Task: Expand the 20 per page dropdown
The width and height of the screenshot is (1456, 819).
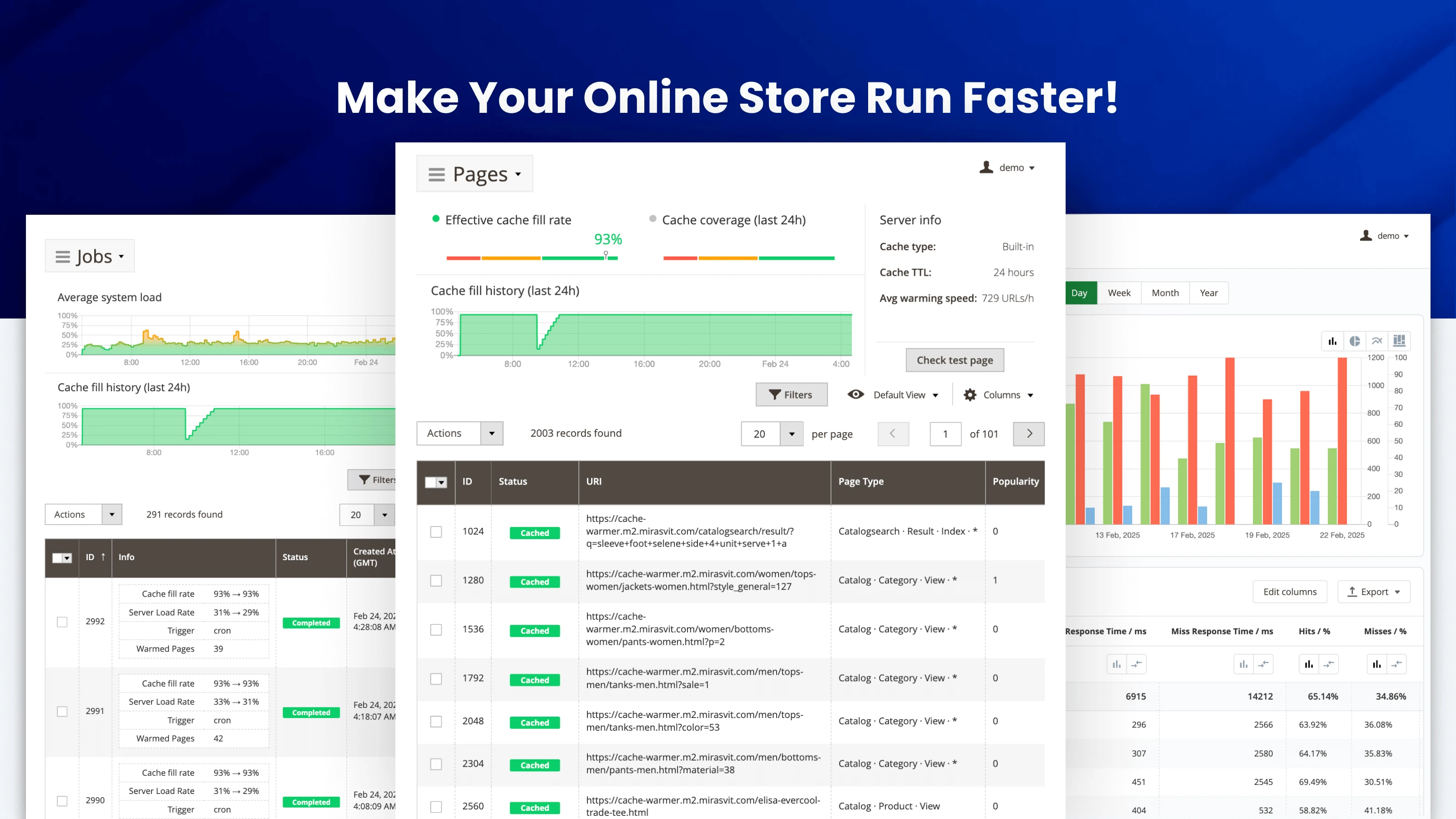Action: [x=791, y=434]
